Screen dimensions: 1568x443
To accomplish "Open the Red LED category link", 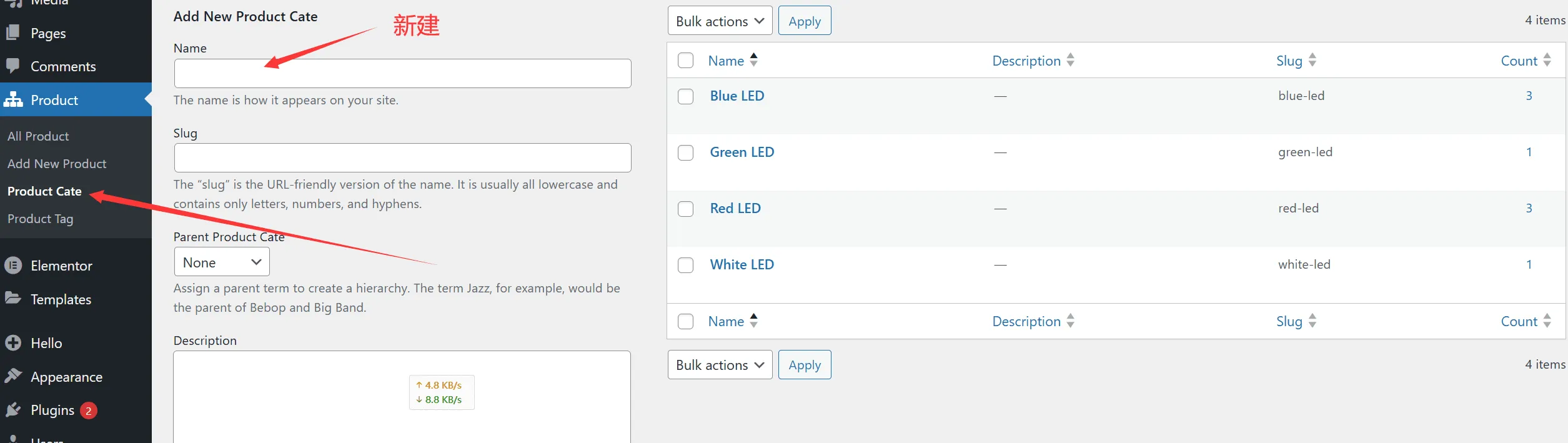I will coord(735,208).
